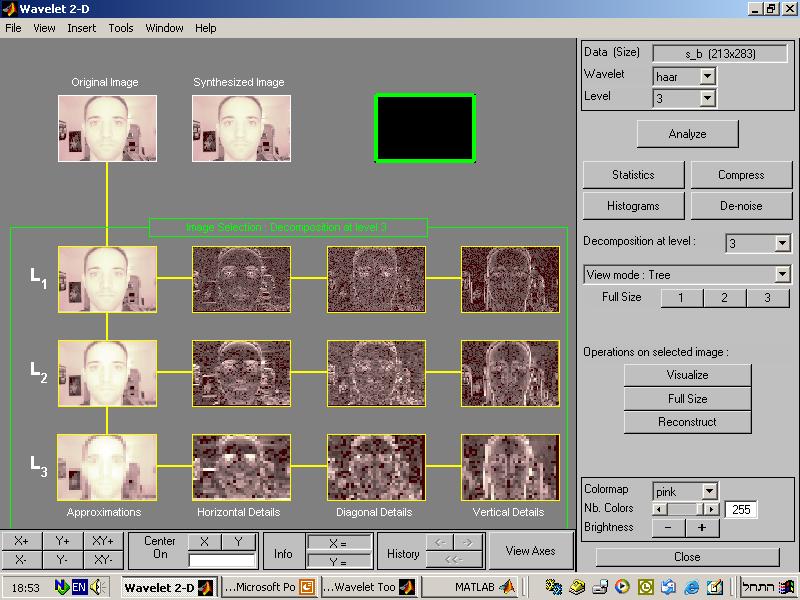
Task: Click the Hebrew Start button
Action: pyautogui.click(x=767, y=587)
